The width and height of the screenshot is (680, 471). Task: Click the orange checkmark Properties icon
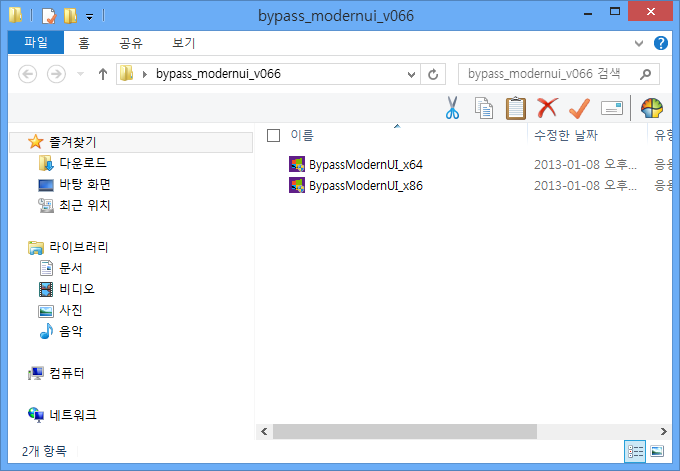tap(579, 108)
